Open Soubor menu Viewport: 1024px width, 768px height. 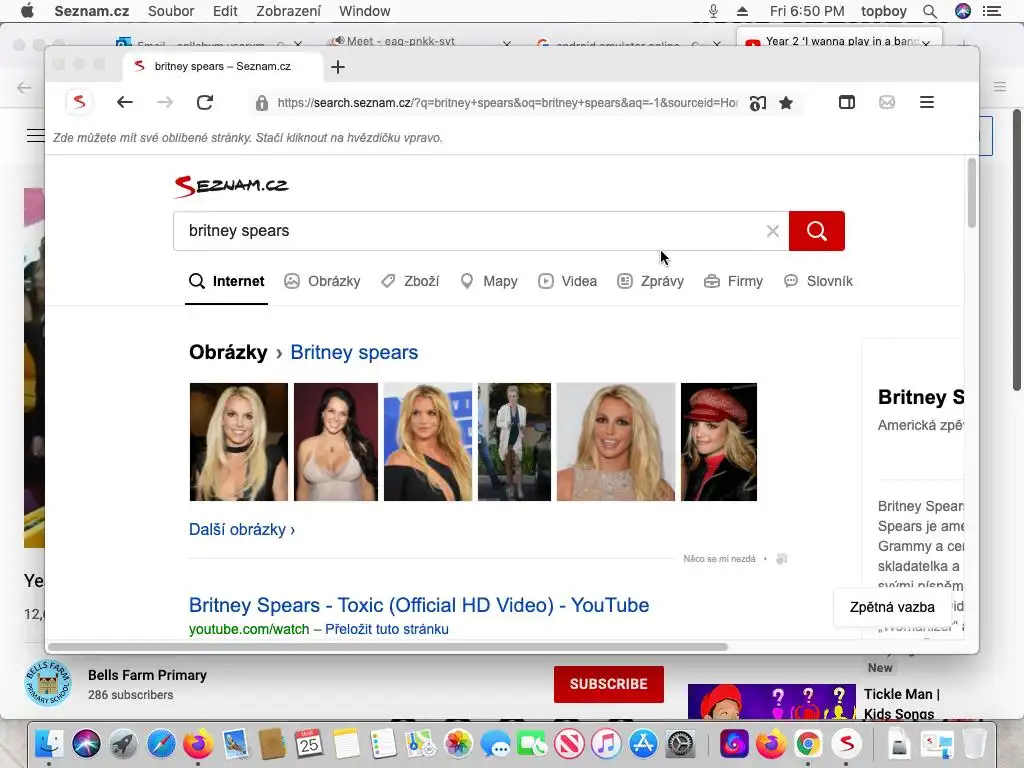tap(171, 11)
